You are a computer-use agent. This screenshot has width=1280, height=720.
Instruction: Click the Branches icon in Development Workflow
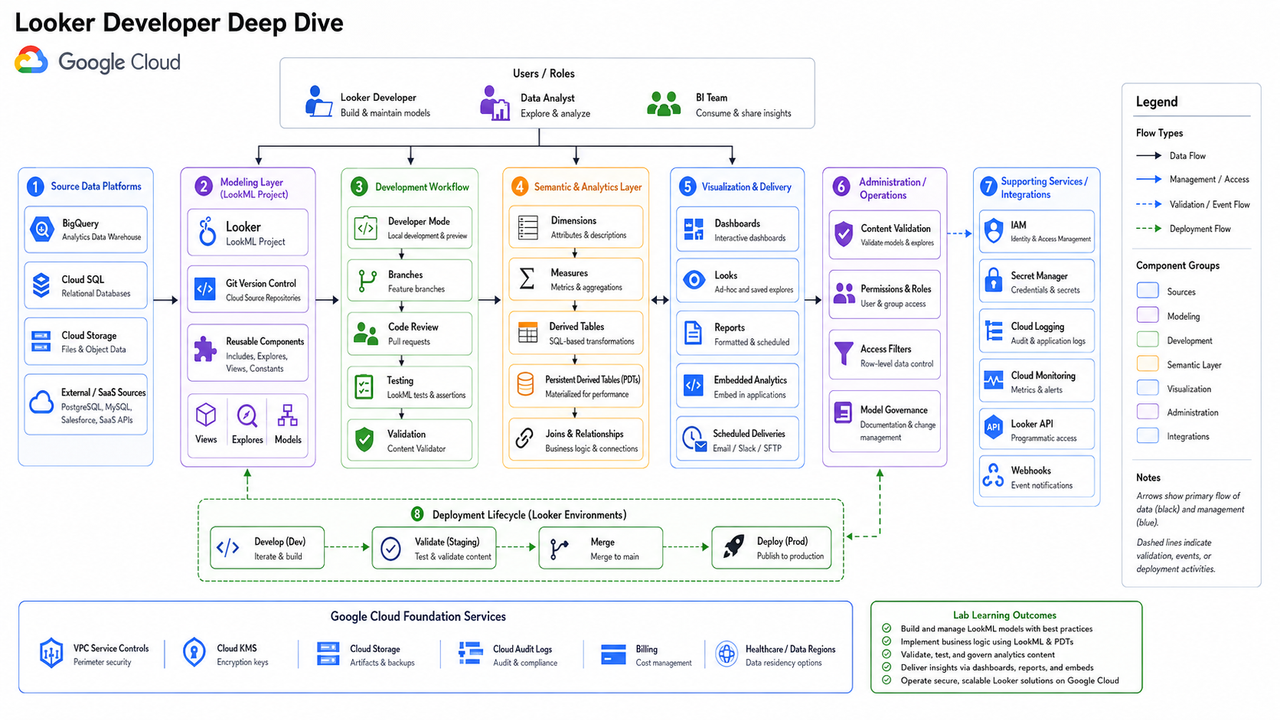365,281
